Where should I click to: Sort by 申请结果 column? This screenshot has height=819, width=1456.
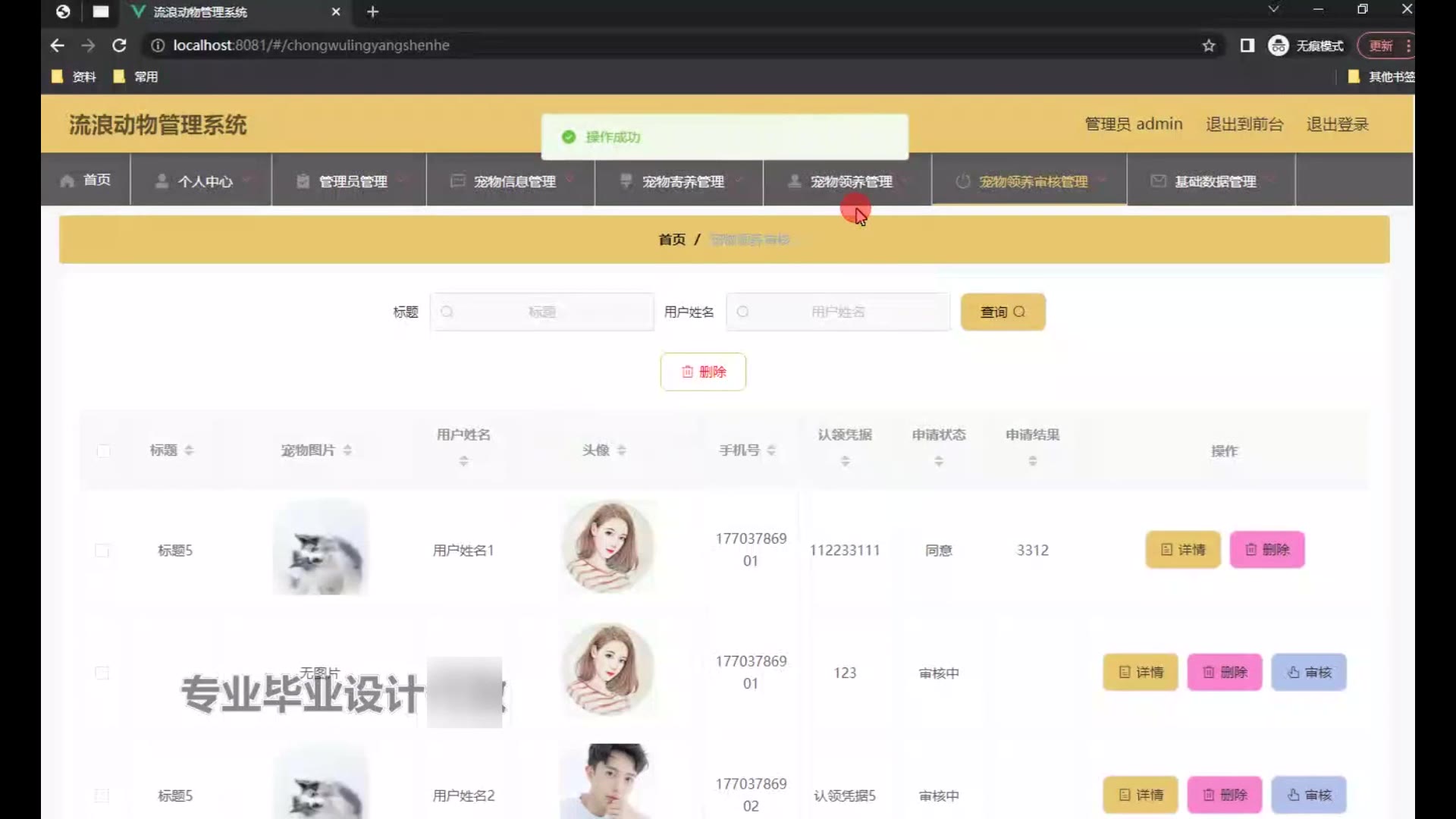[x=1032, y=461]
